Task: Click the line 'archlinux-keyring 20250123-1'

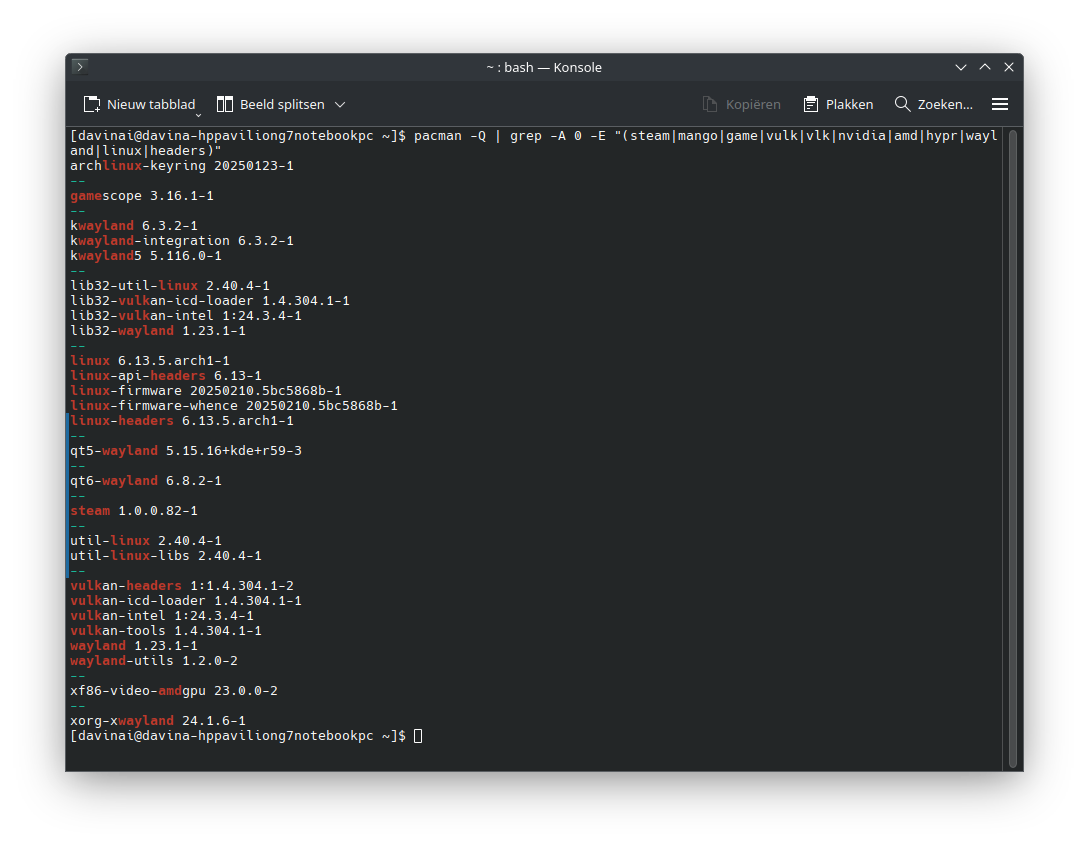Action: (182, 166)
